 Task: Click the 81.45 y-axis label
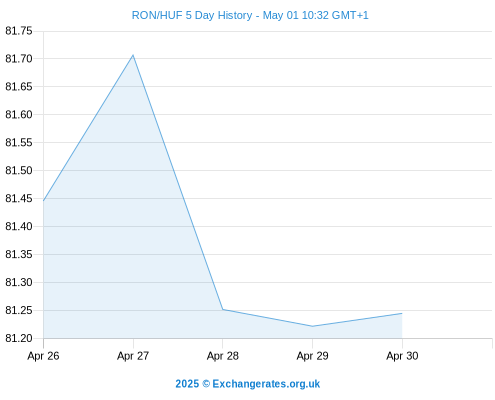(x=19, y=199)
